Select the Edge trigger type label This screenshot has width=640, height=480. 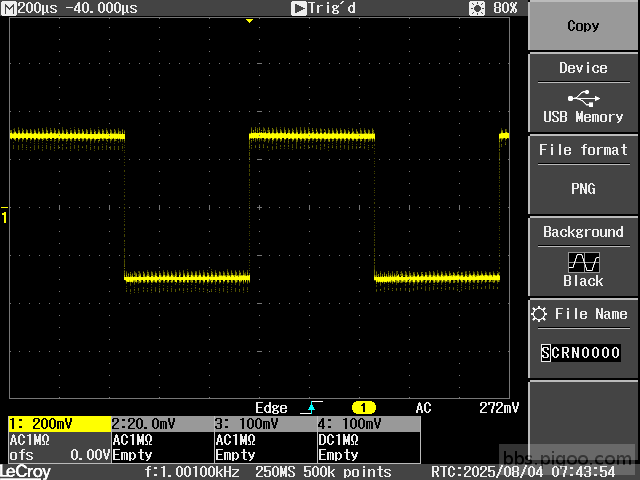[x=272, y=408]
